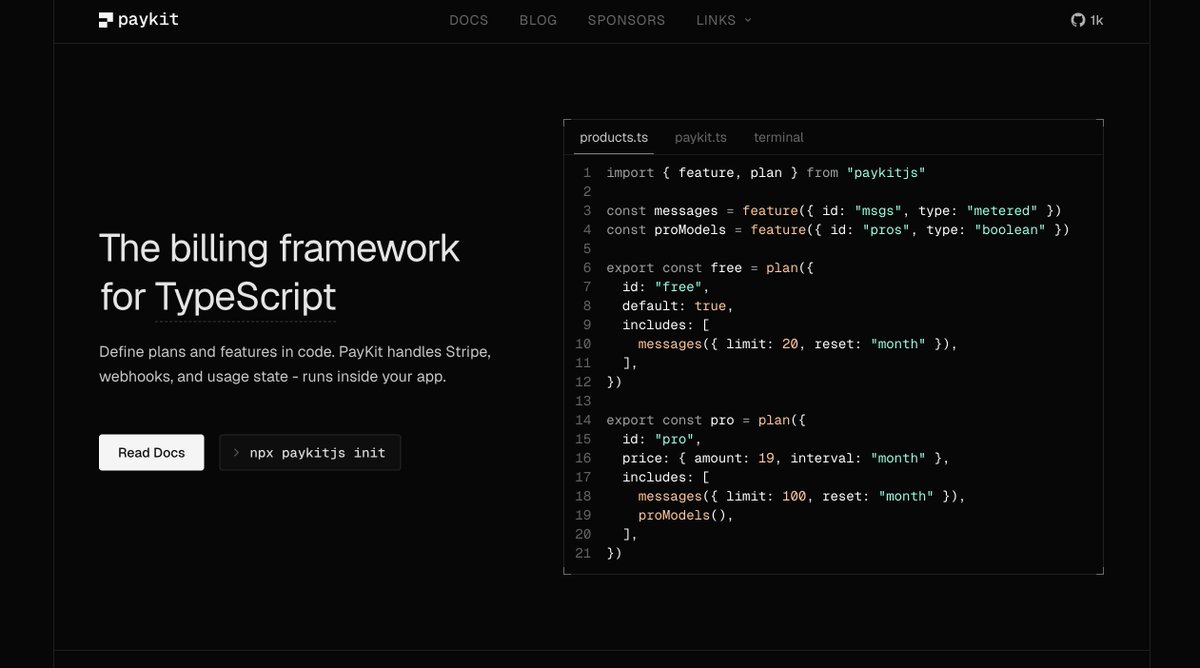
Task: Click the "default: true," code line
Action: pyautogui.click(x=677, y=305)
